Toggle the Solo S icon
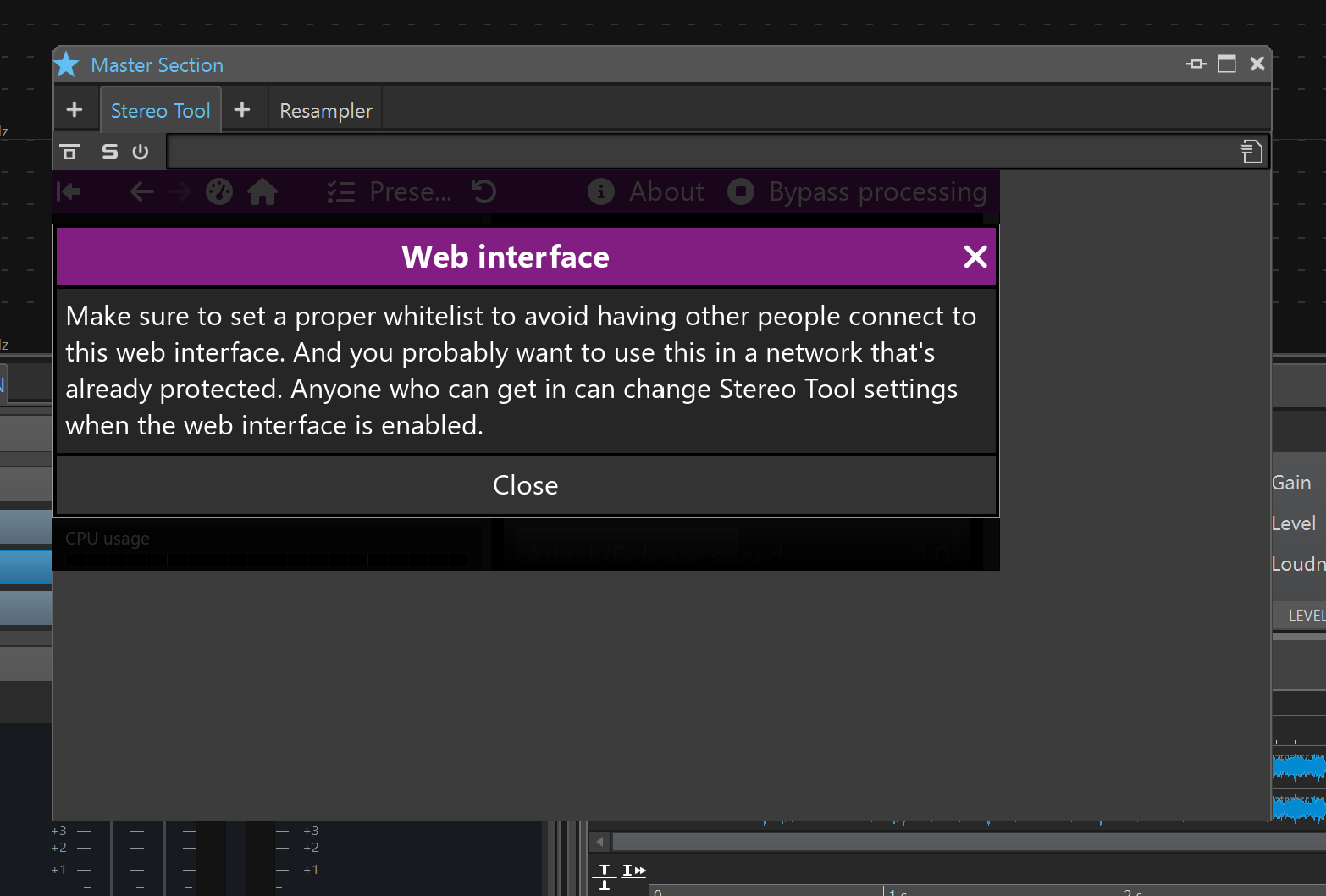Screen dimensions: 1326x896 pos(110,152)
